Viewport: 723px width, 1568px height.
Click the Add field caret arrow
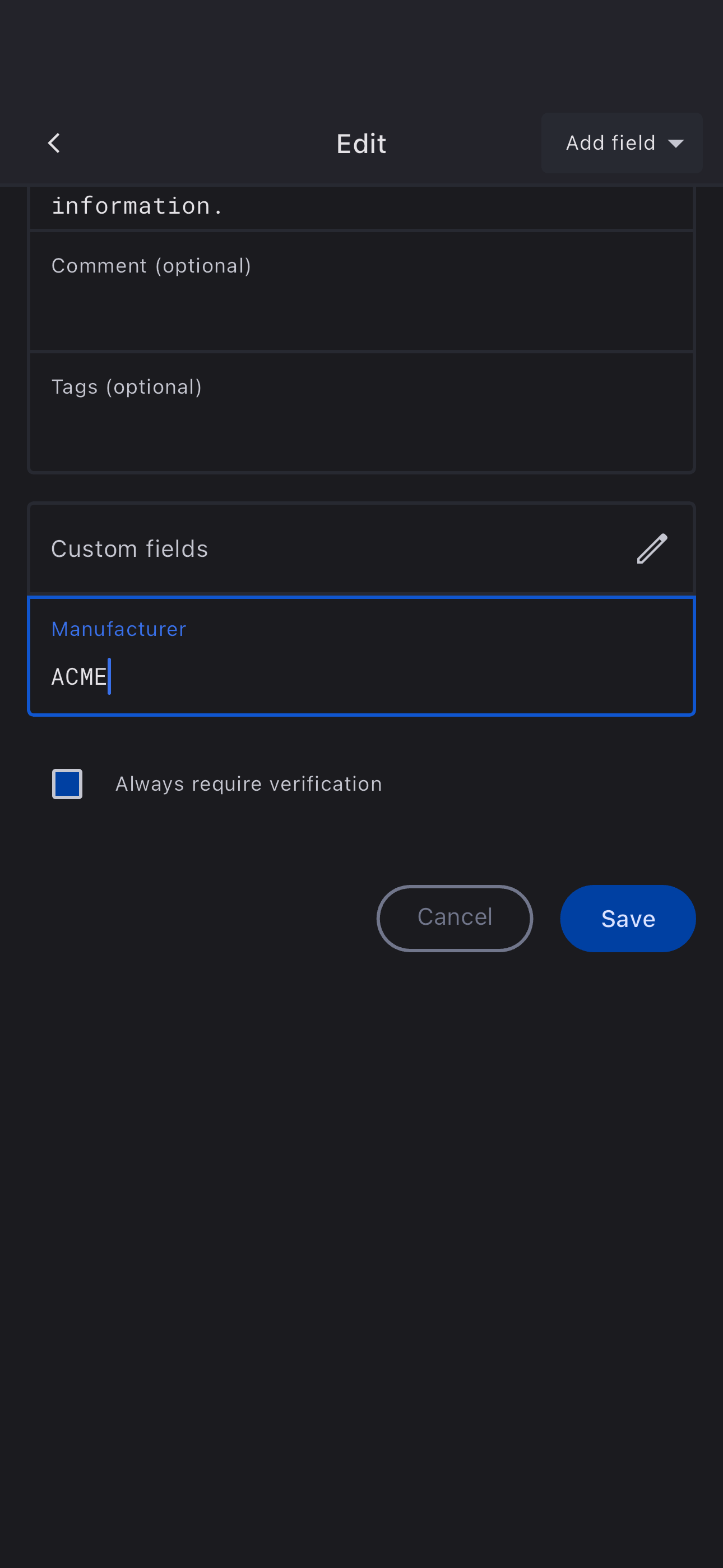pyautogui.click(x=675, y=144)
